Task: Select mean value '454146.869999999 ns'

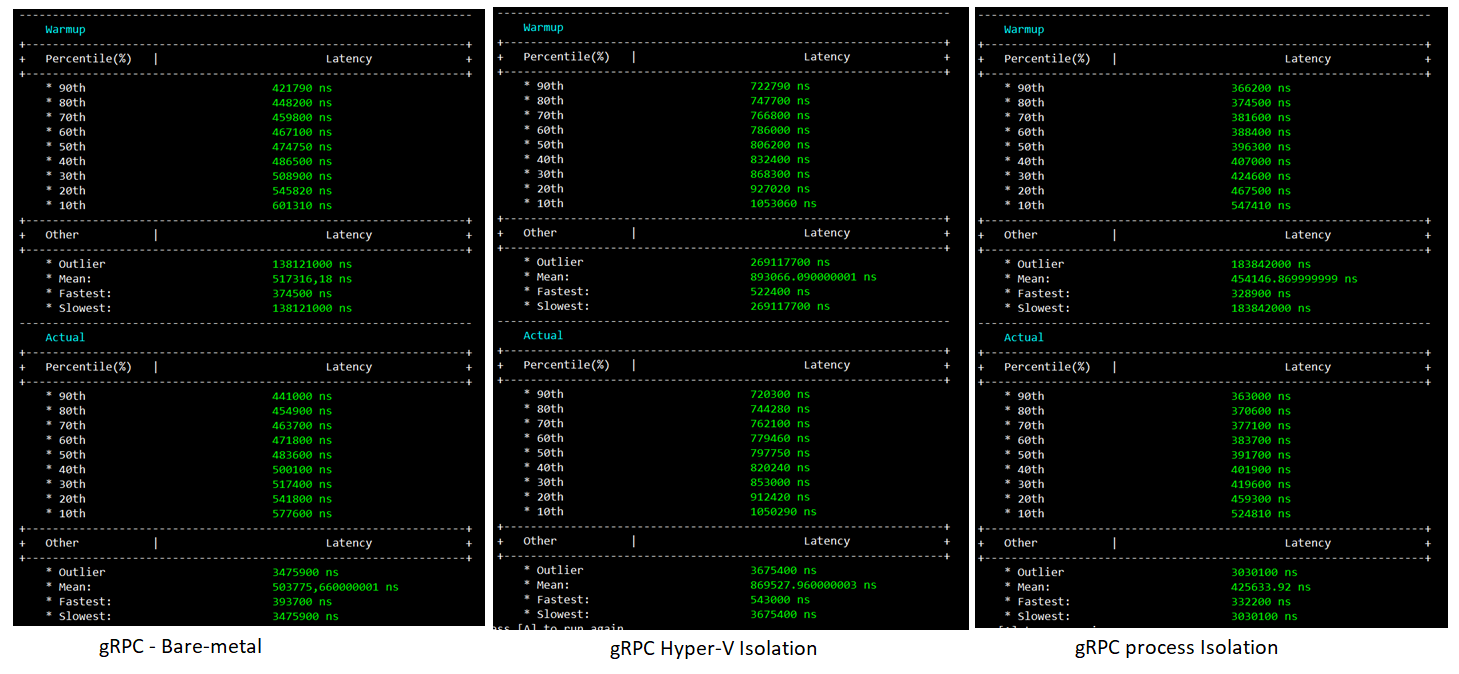Action: click(1294, 279)
